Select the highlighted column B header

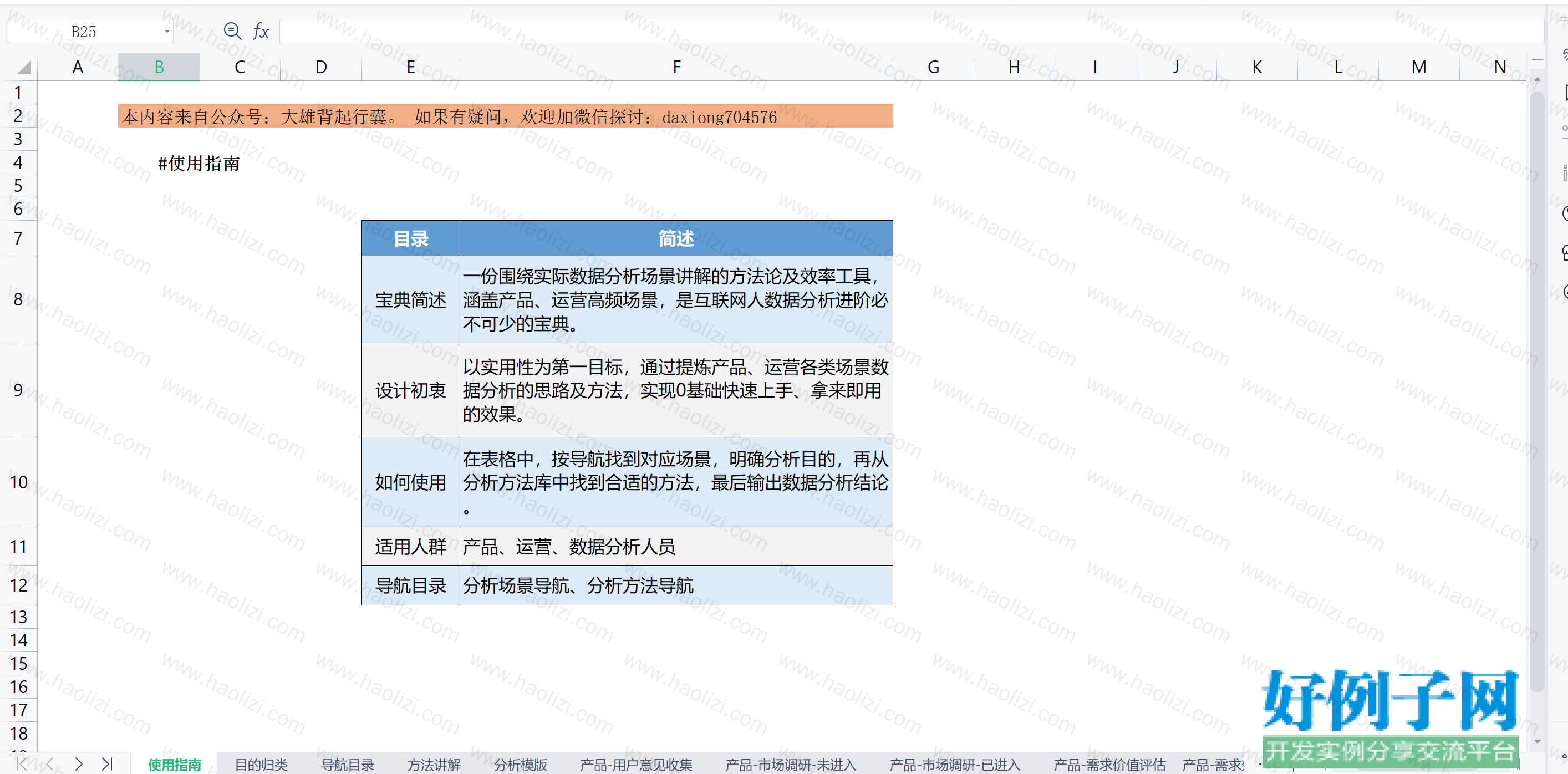tap(158, 67)
